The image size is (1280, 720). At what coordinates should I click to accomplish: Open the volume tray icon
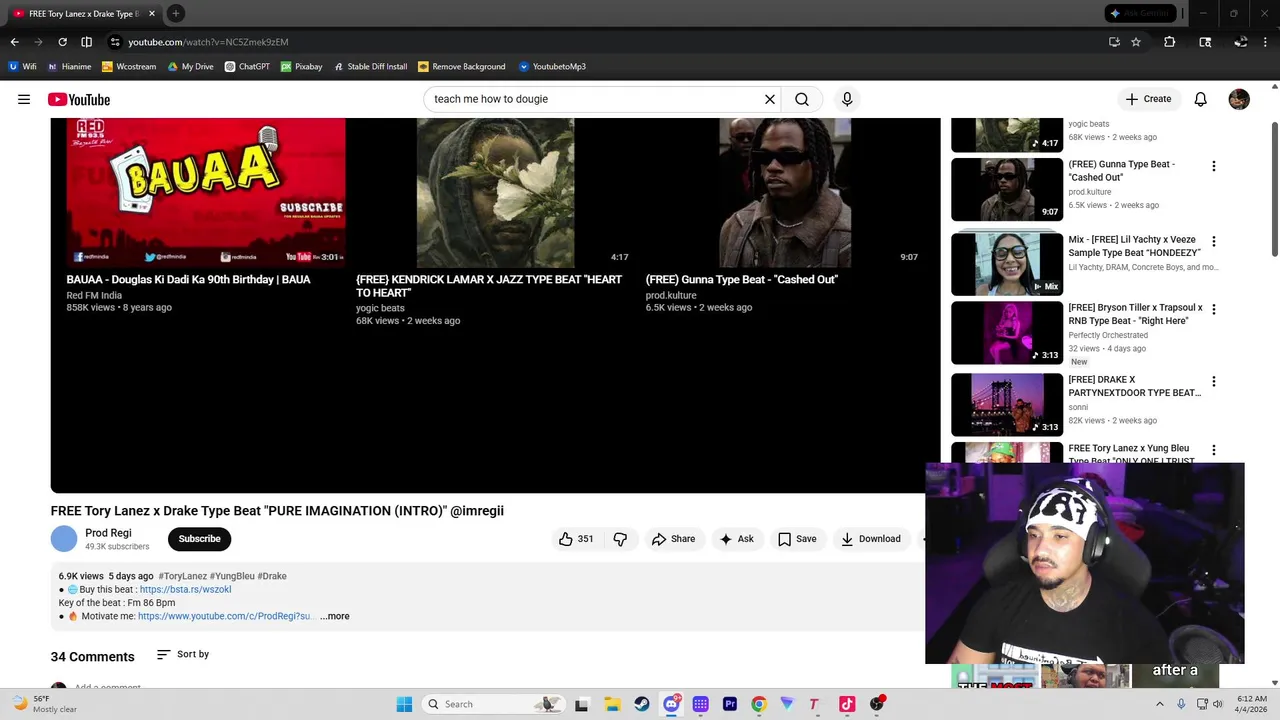[1218, 704]
